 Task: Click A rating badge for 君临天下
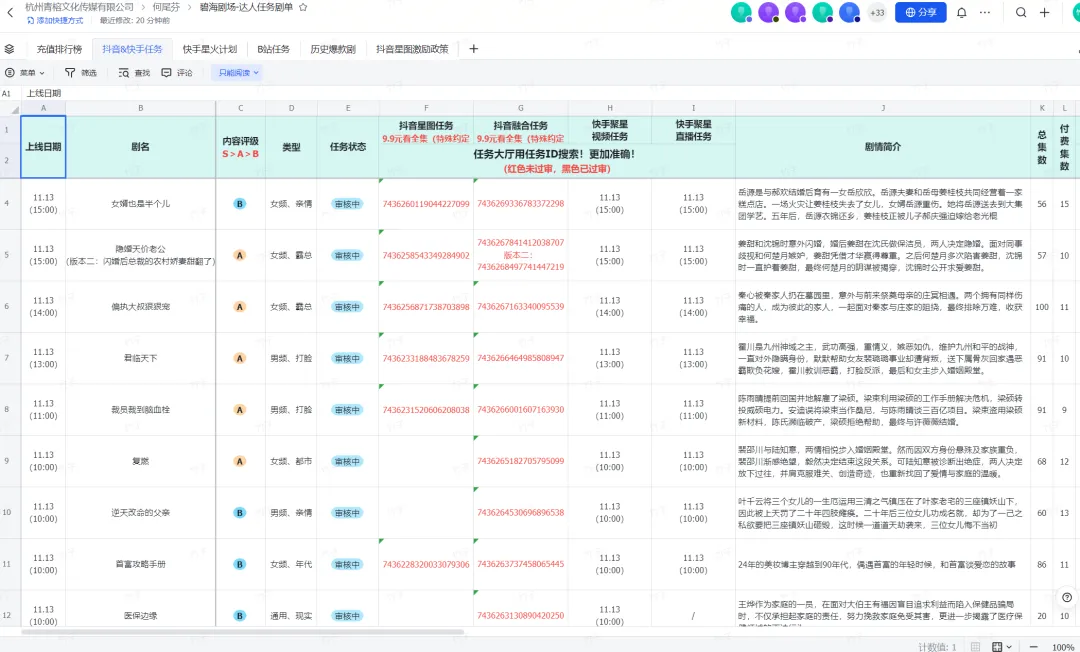tap(240, 358)
